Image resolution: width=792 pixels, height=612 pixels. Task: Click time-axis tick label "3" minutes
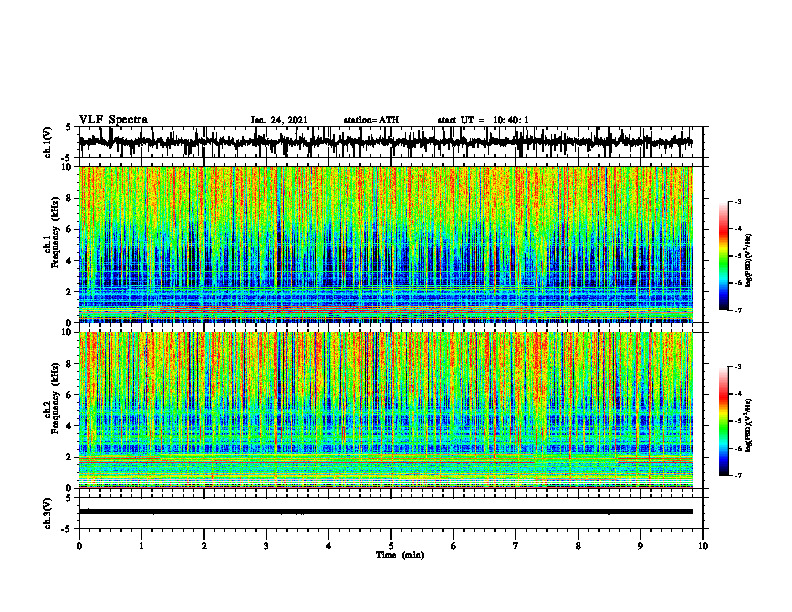tap(266, 546)
